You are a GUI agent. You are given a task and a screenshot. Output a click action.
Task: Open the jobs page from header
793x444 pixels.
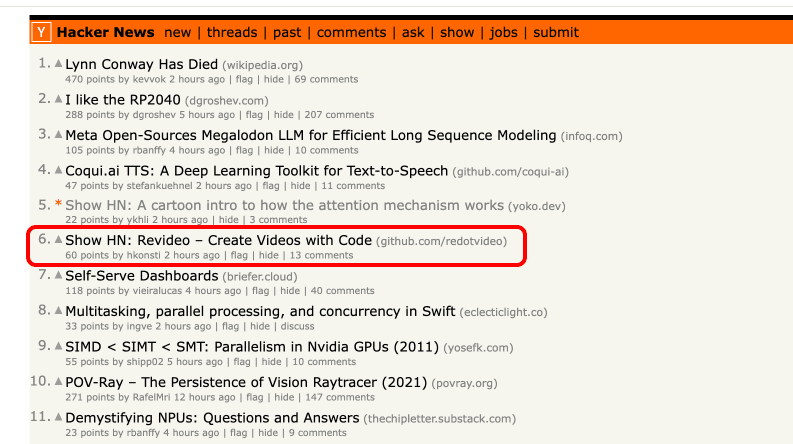coord(503,32)
